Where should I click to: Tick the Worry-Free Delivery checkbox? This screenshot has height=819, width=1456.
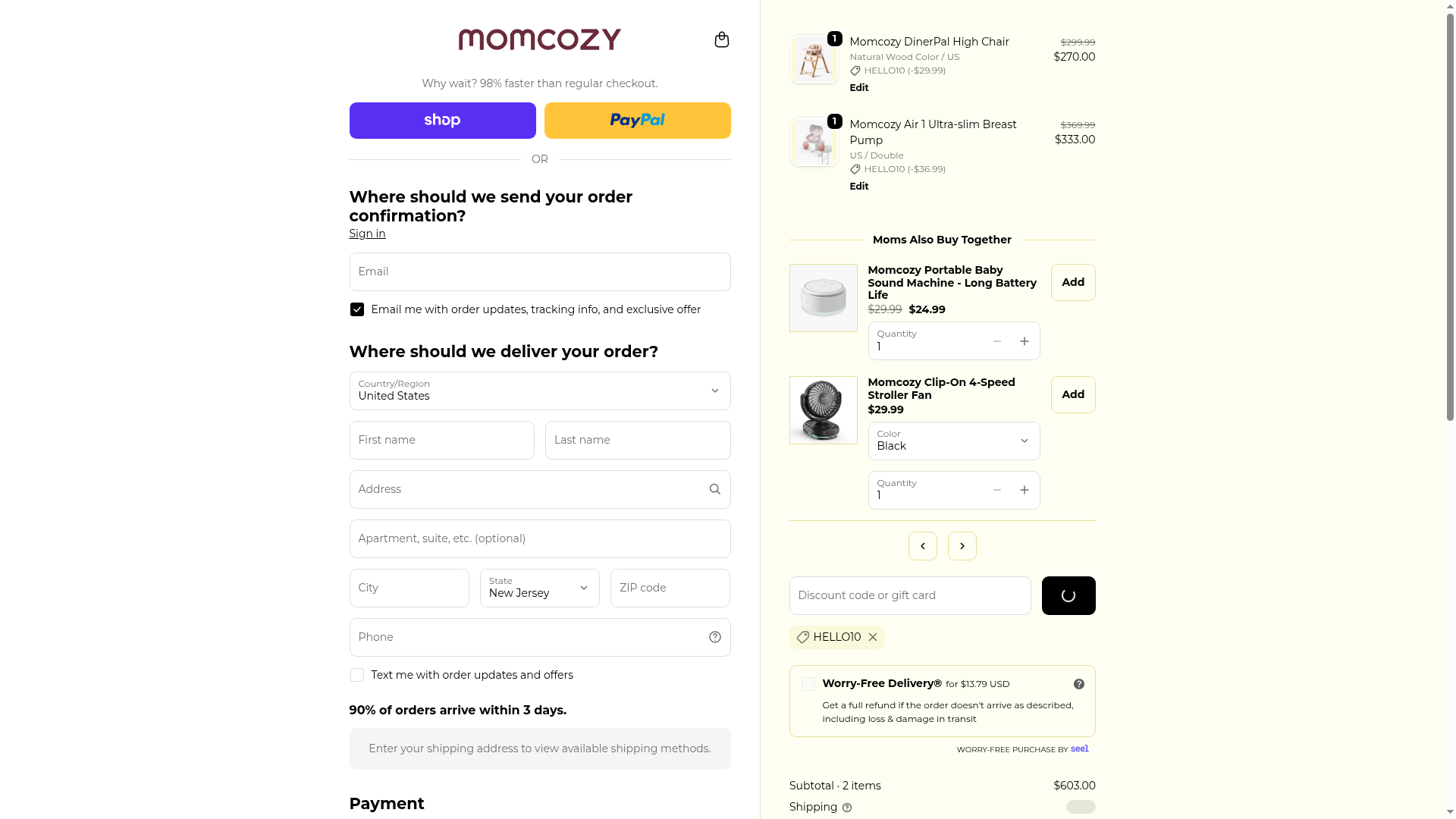coord(808,684)
